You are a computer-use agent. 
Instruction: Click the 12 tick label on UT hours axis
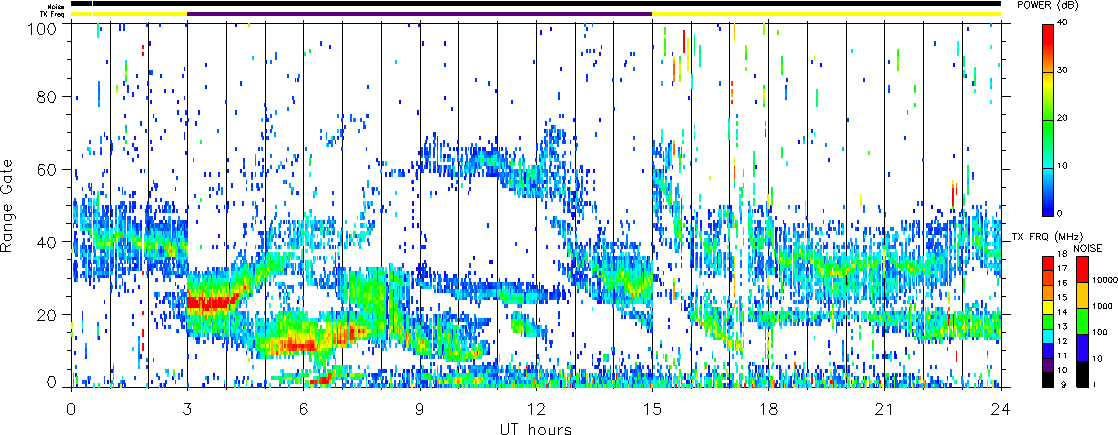click(x=536, y=409)
